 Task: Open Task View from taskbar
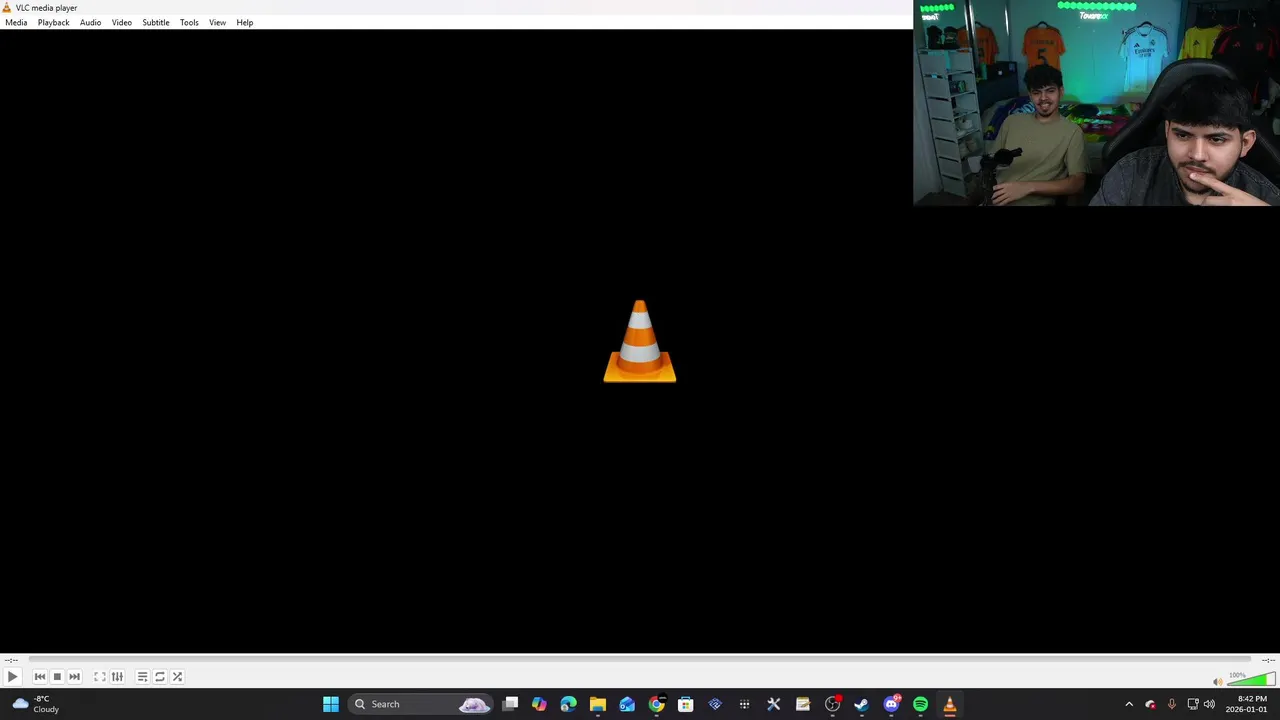tap(510, 704)
